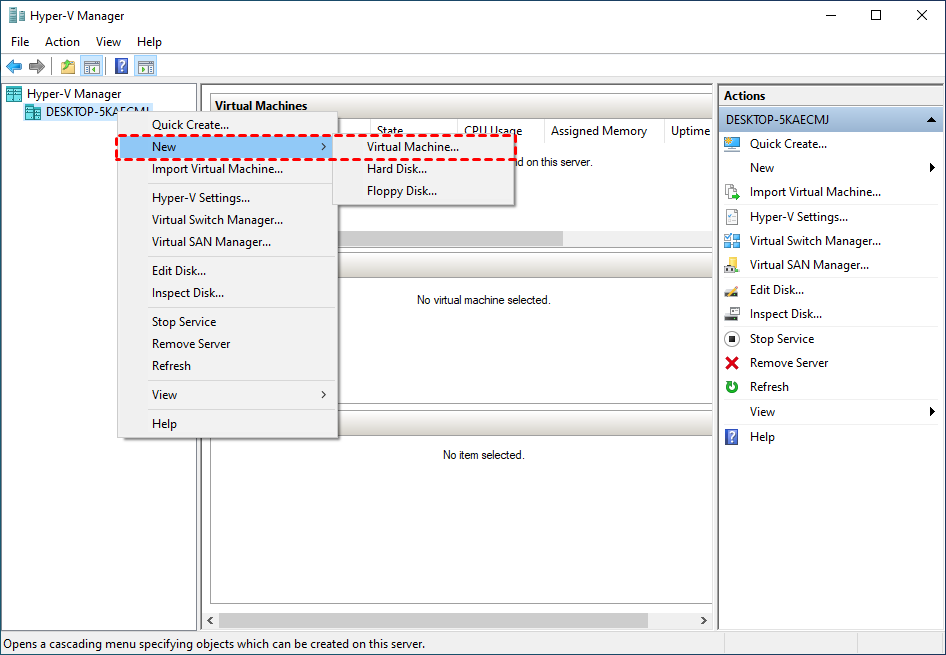Click the red X Remove Server icon
The height and width of the screenshot is (655, 946).
732,363
